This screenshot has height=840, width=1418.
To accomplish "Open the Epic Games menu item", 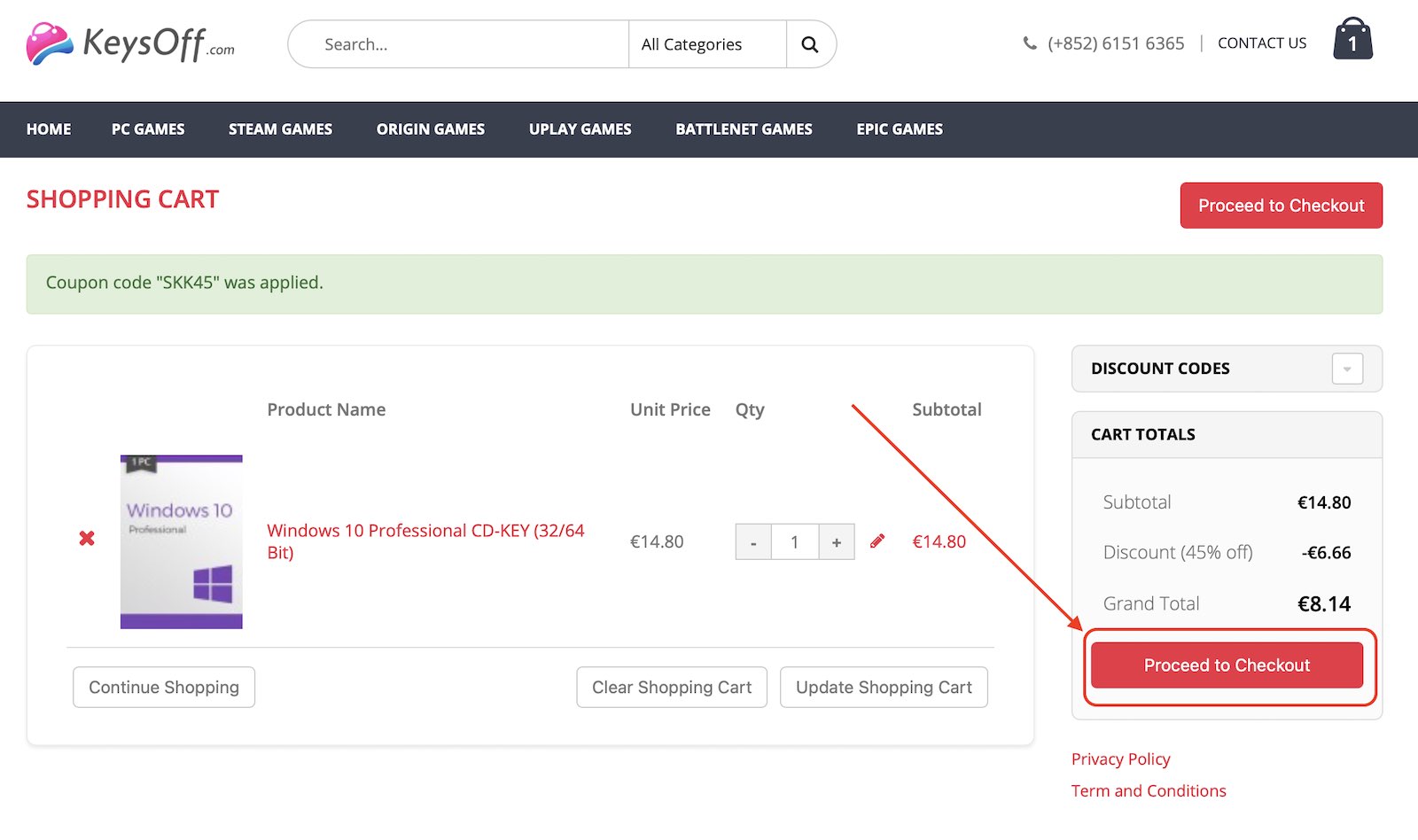I will [900, 129].
